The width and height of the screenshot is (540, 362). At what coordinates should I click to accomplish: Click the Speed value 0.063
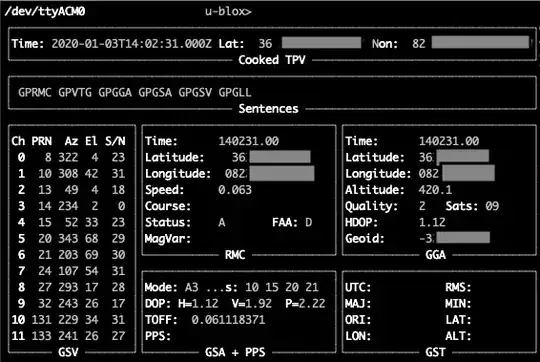pyautogui.click(x=235, y=190)
